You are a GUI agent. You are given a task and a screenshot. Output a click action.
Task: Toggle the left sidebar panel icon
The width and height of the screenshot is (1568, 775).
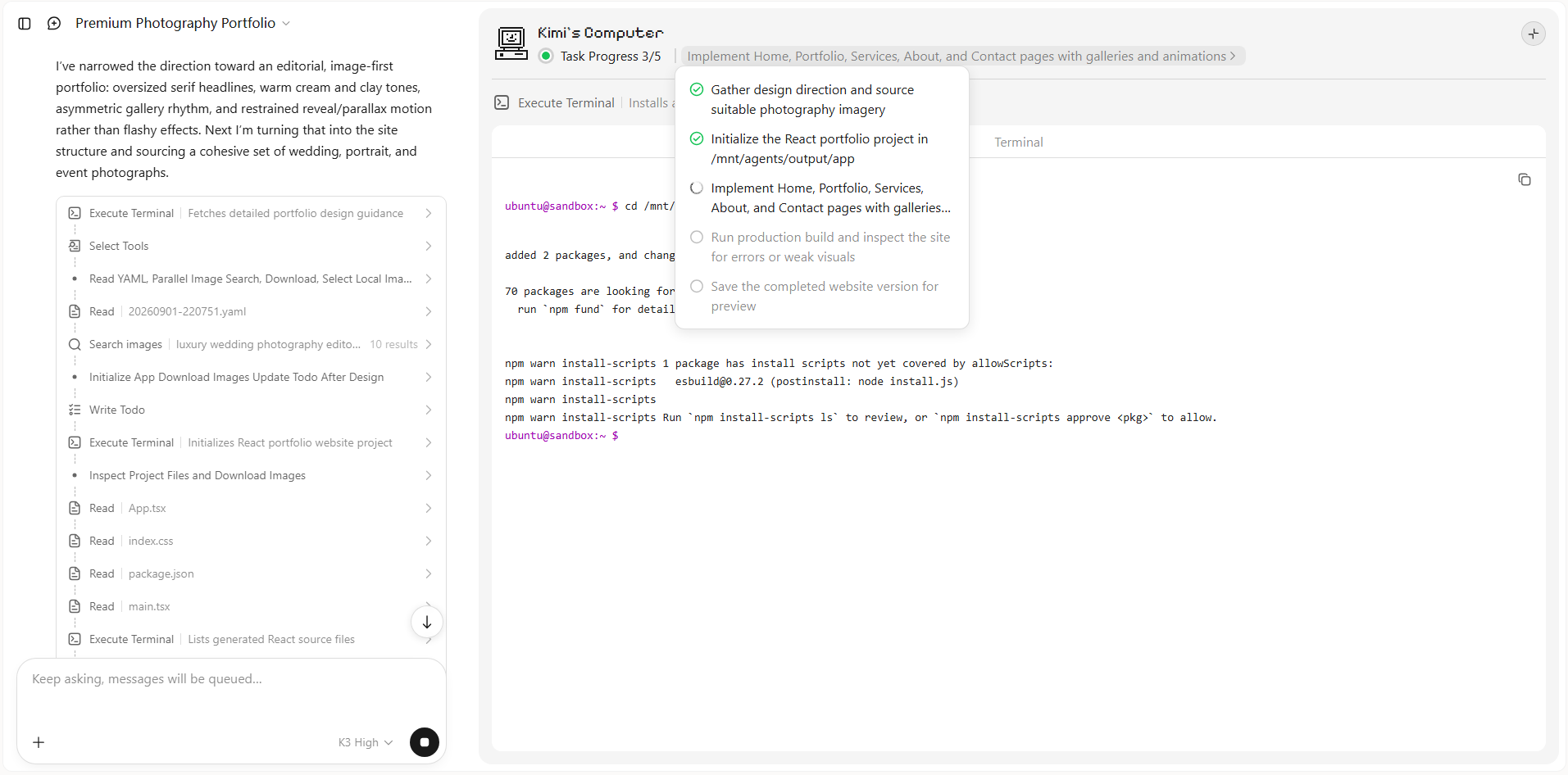pos(25,24)
